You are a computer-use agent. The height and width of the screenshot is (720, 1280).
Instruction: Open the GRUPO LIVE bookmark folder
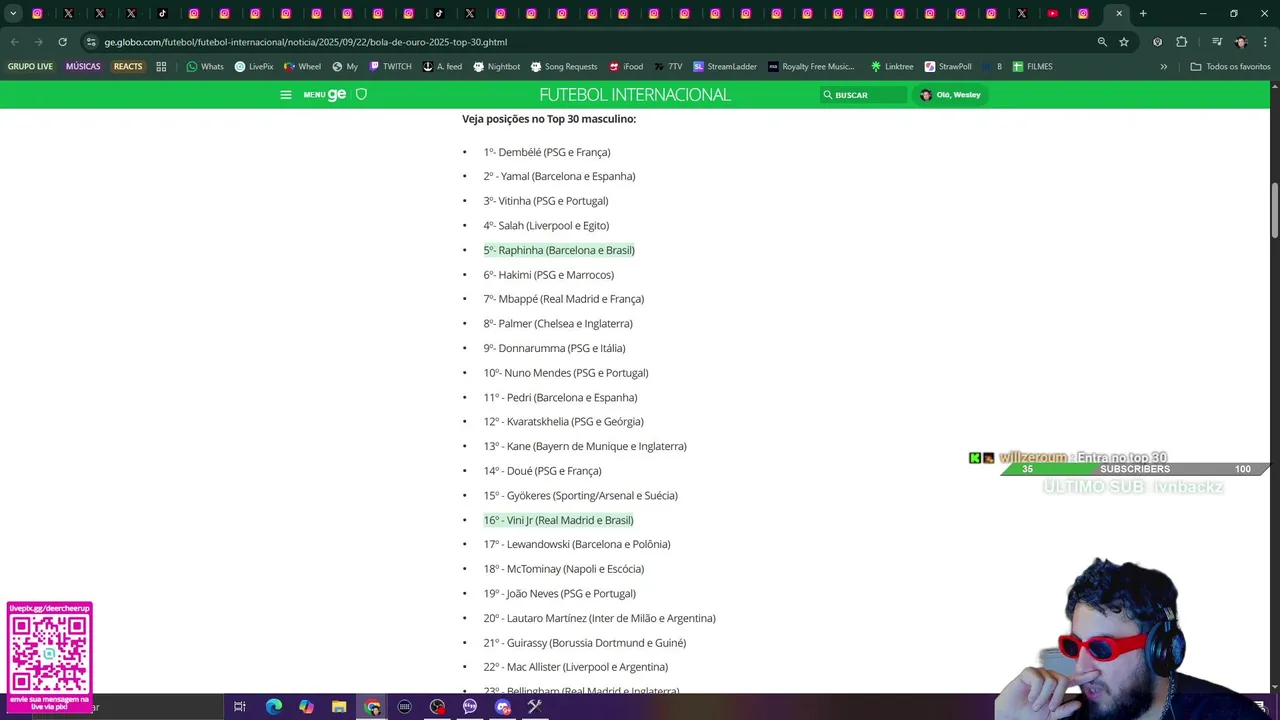pyautogui.click(x=30, y=67)
